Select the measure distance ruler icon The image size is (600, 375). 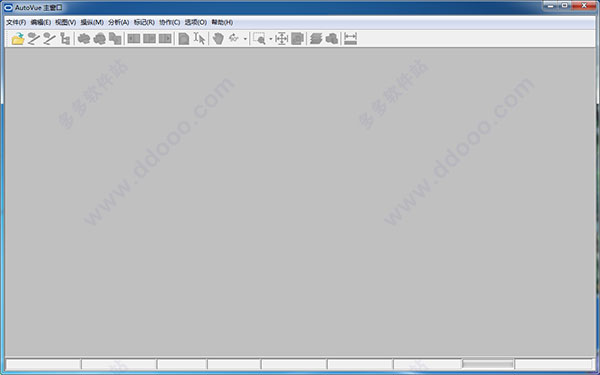coord(350,39)
